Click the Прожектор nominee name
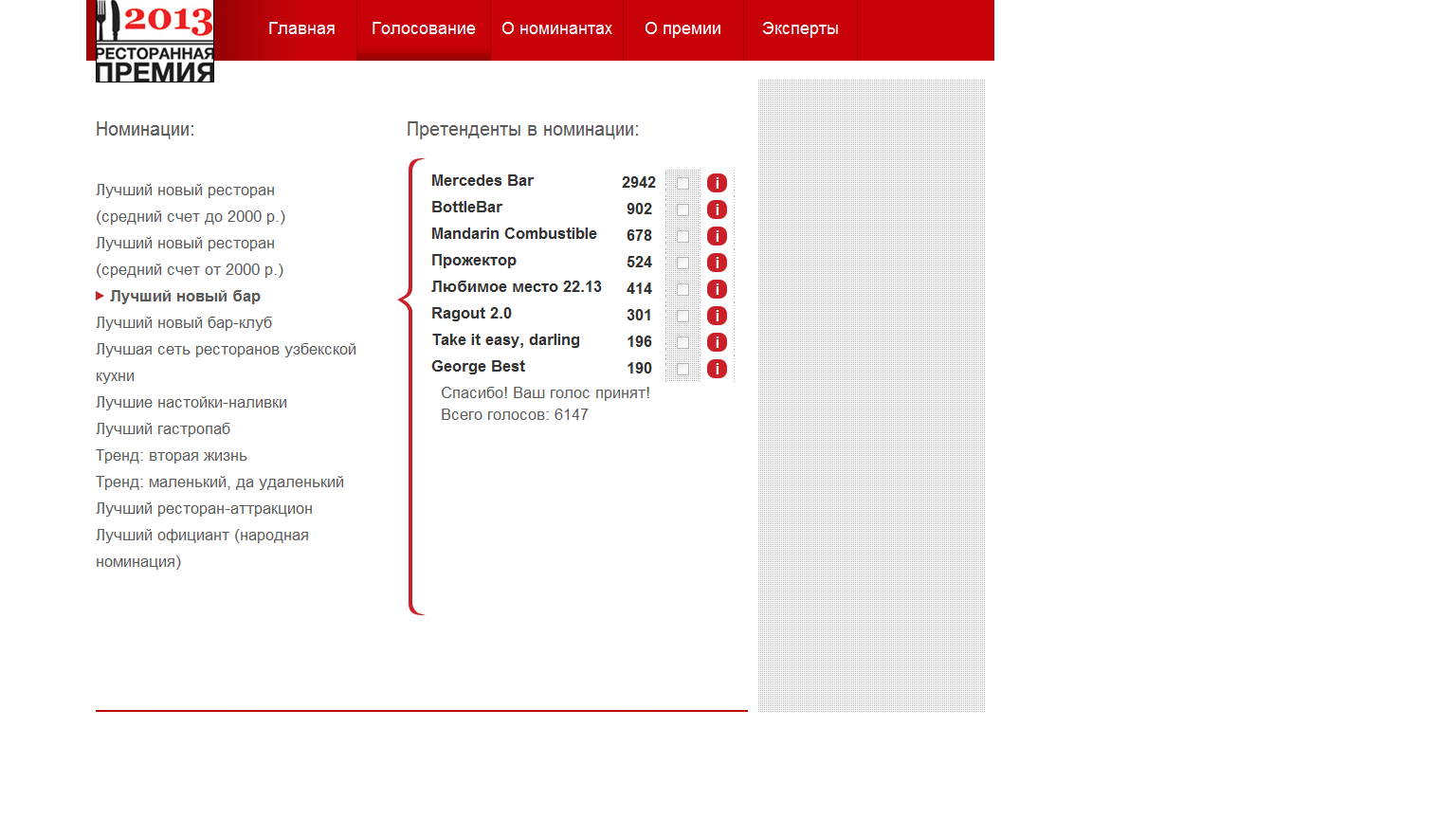1456x819 pixels. click(x=474, y=261)
